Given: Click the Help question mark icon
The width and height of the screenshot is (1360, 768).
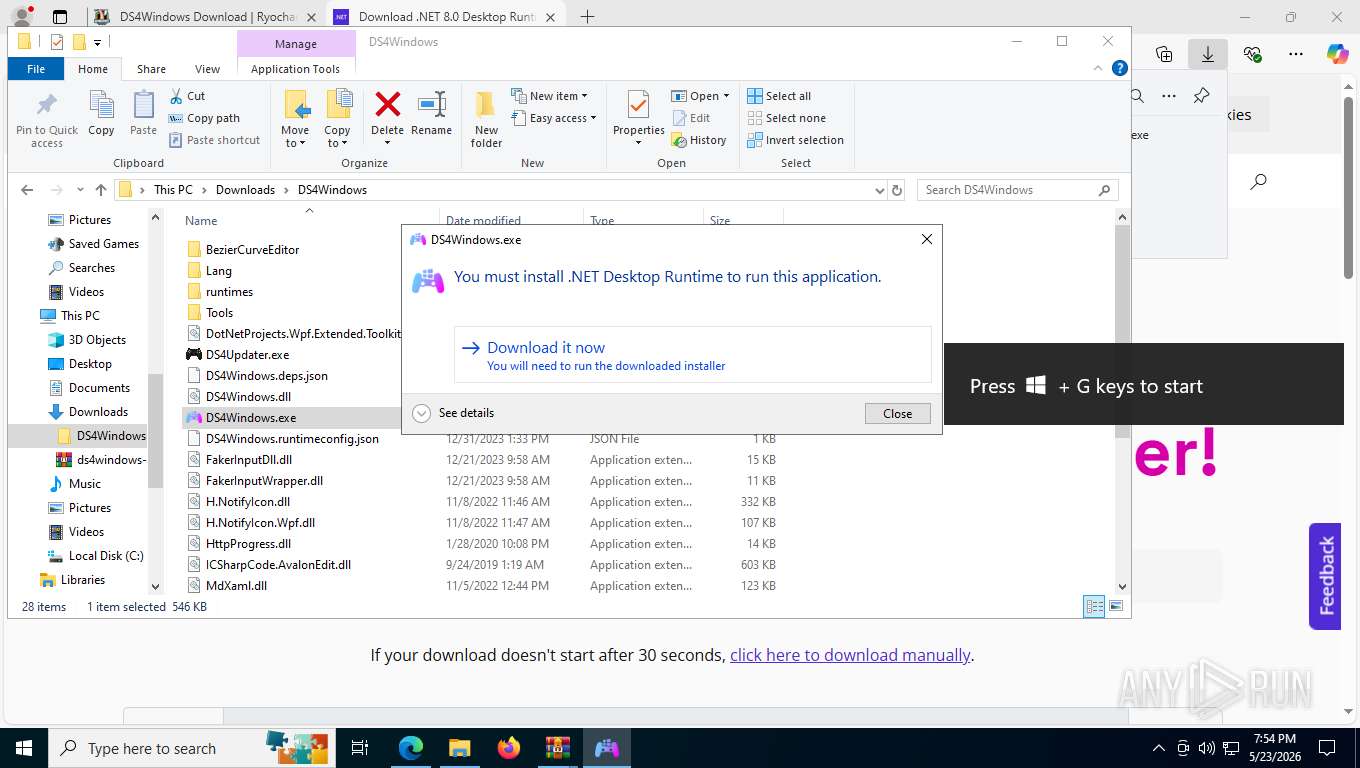Looking at the screenshot, I should tap(1120, 69).
